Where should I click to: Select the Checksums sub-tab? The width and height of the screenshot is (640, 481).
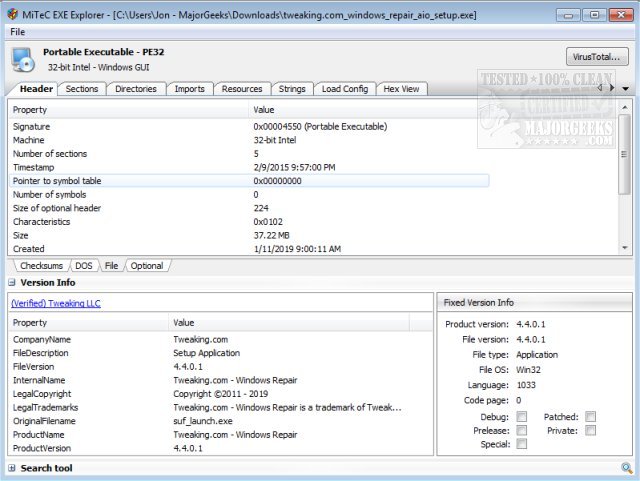pyautogui.click(x=40, y=266)
